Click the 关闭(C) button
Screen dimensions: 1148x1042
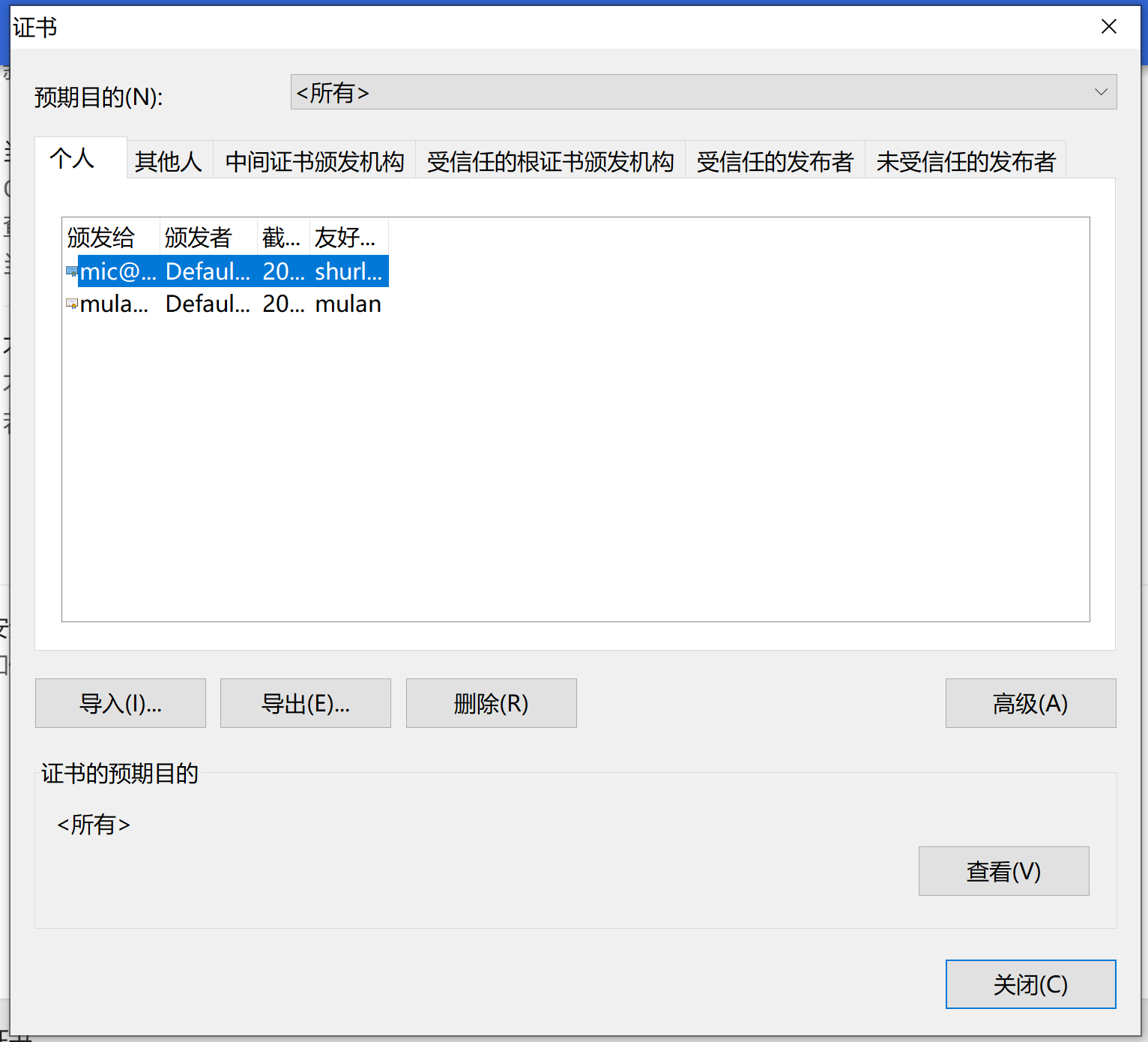[x=1030, y=984]
